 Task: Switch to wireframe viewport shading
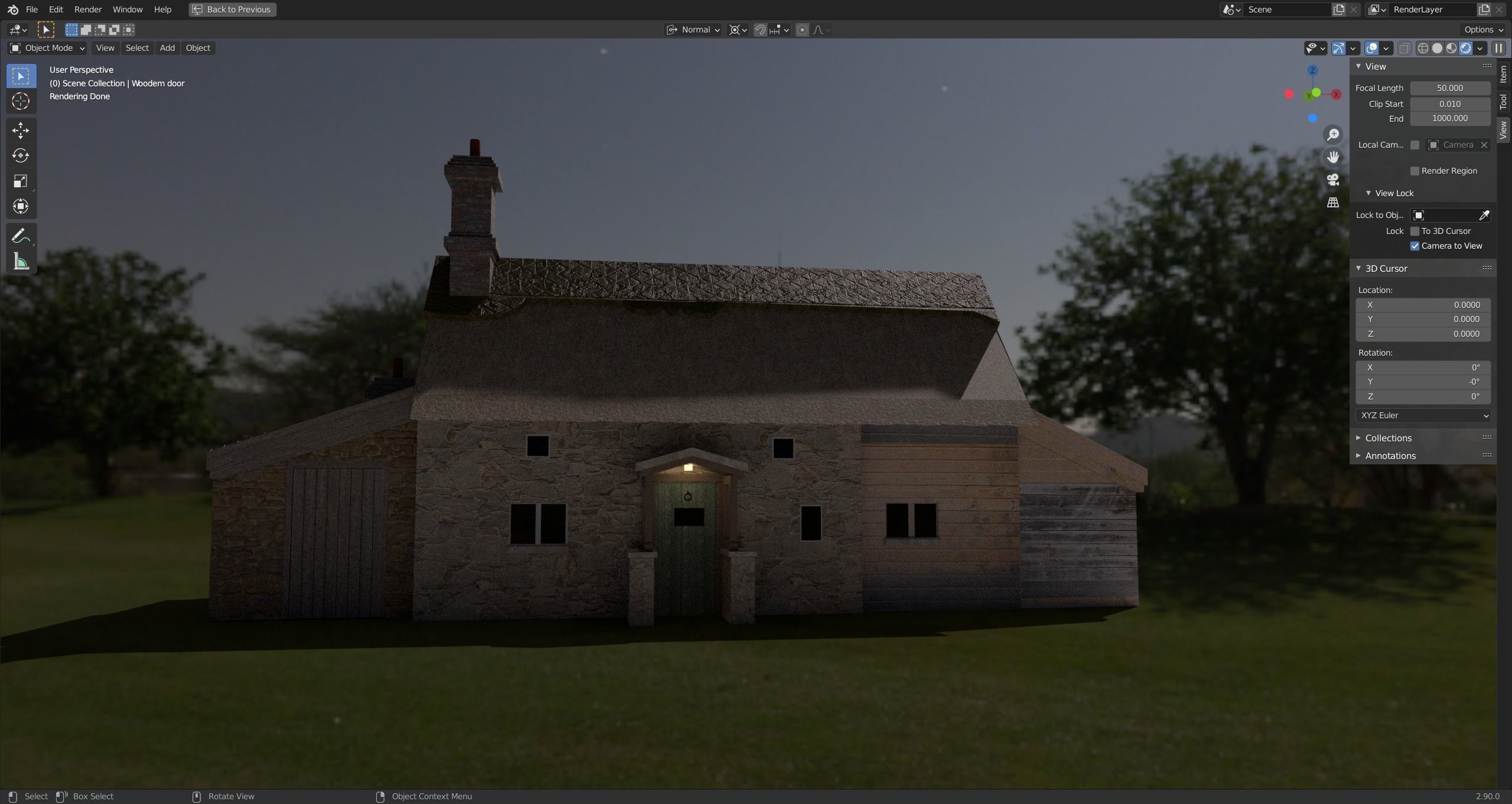click(1423, 48)
